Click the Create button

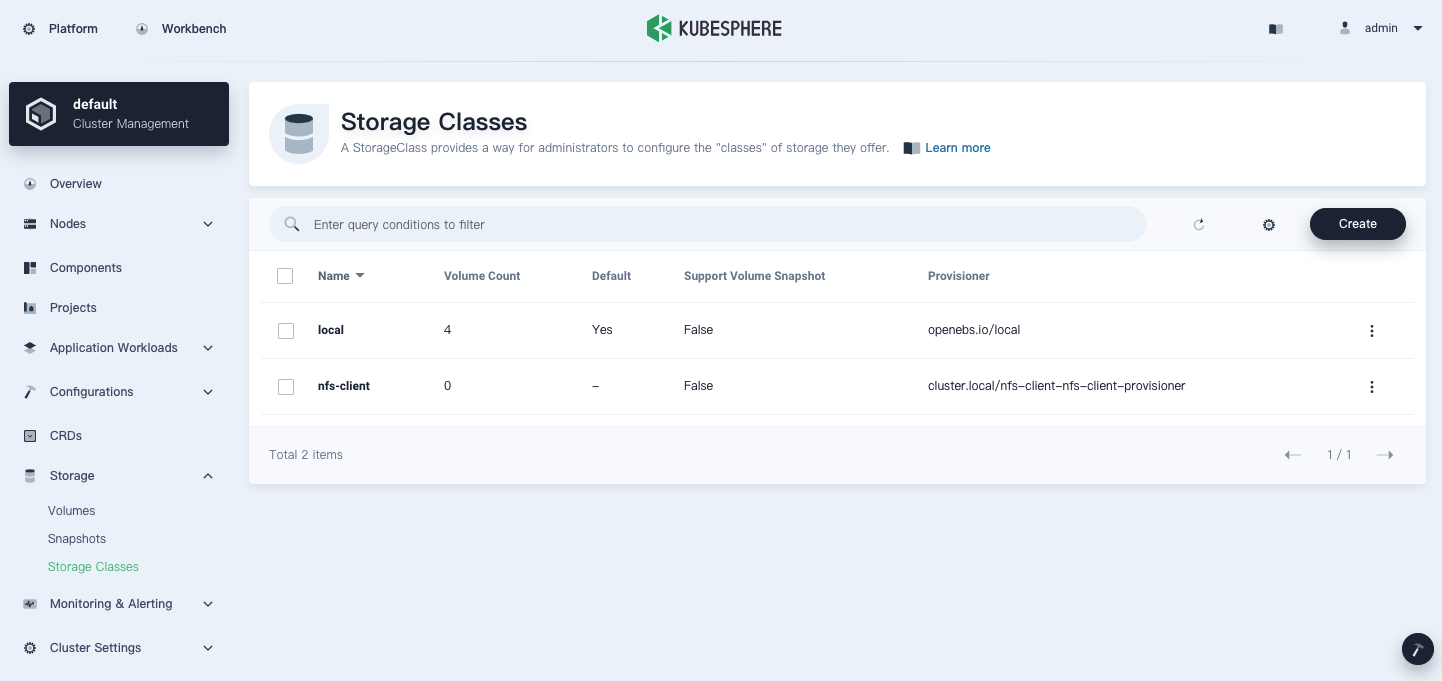coord(1357,224)
